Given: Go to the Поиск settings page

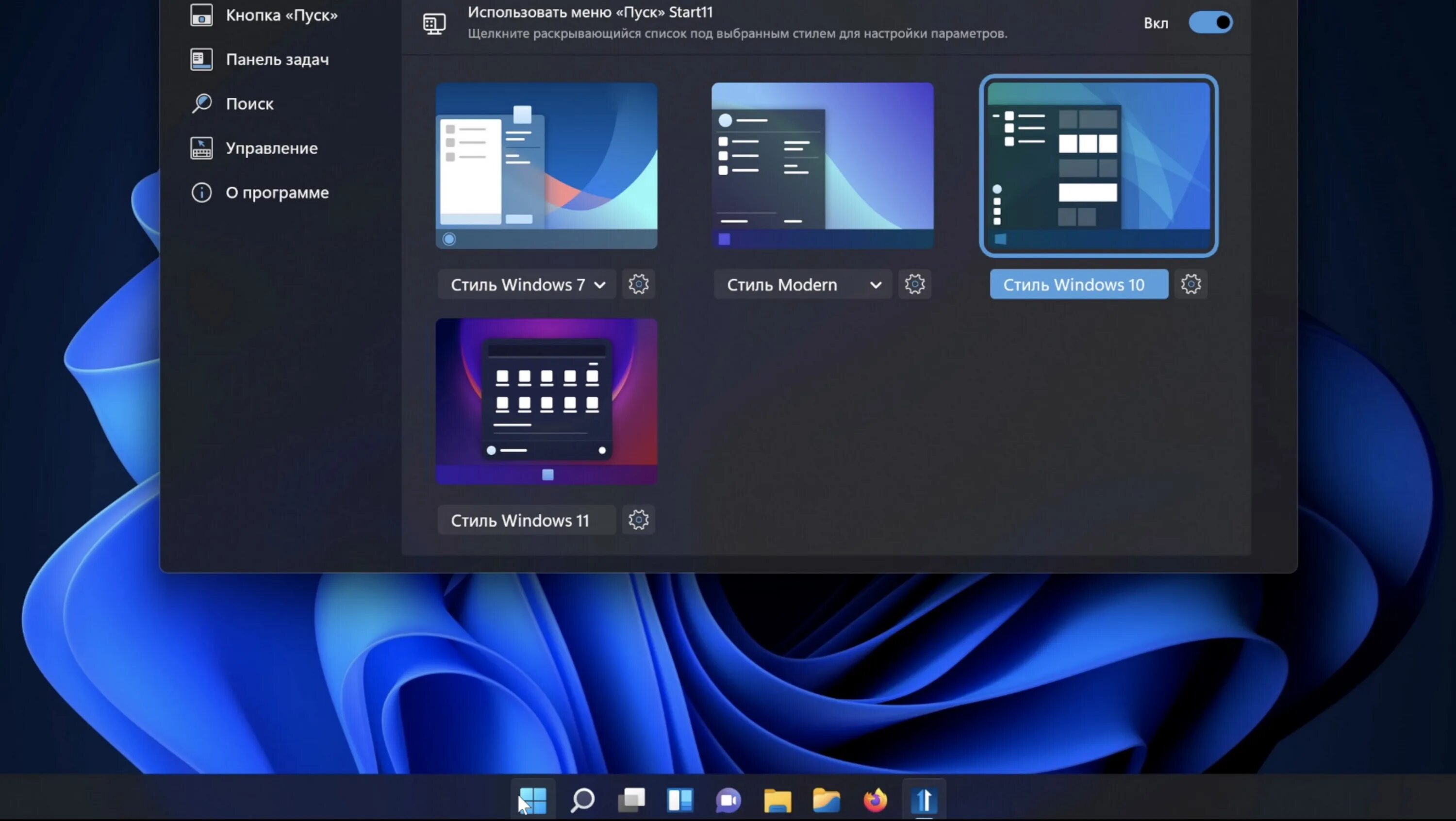Looking at the screenshot, I should coord(249,104).
